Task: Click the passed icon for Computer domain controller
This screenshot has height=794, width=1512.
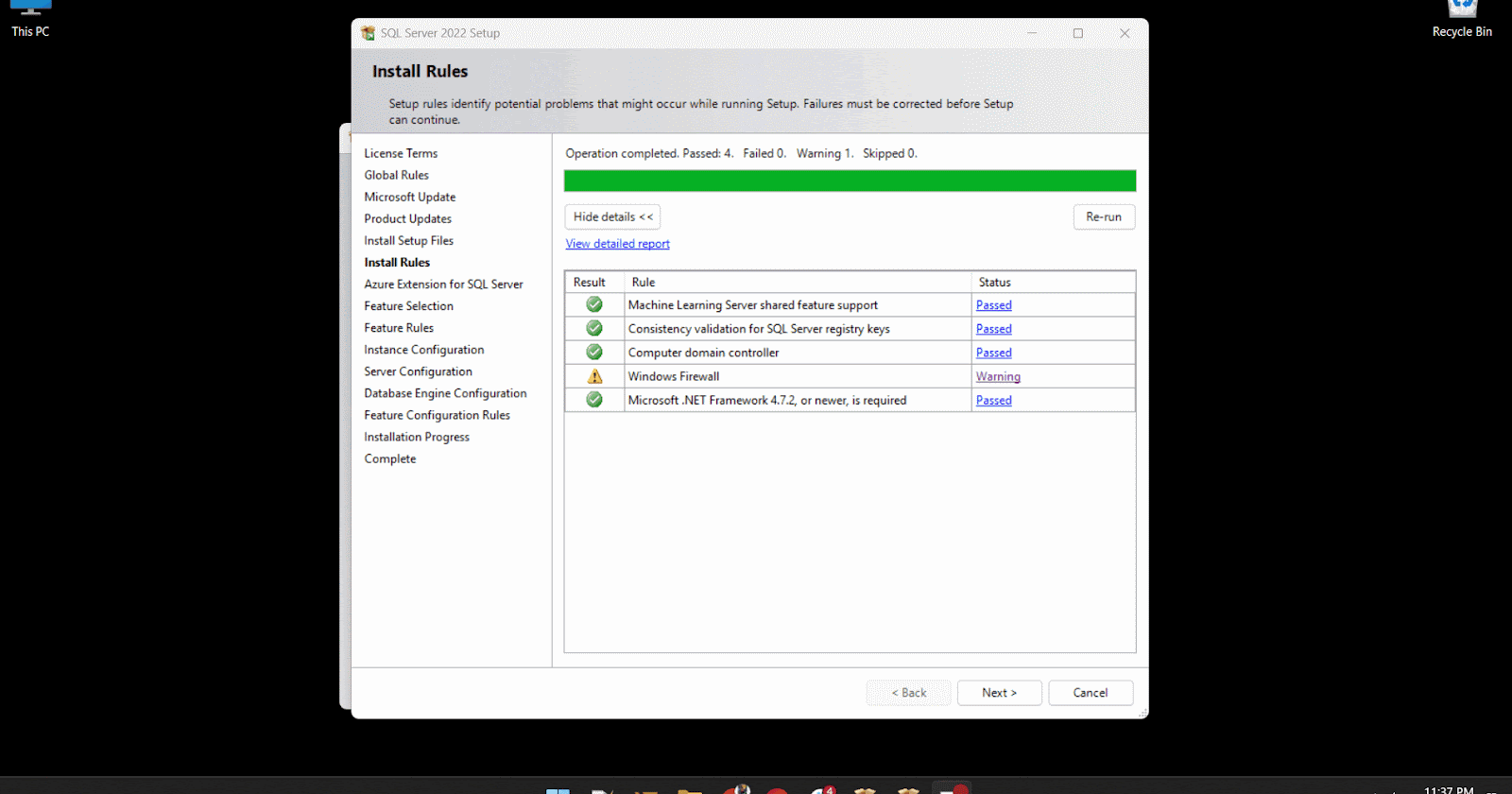Action: [594, 352]
